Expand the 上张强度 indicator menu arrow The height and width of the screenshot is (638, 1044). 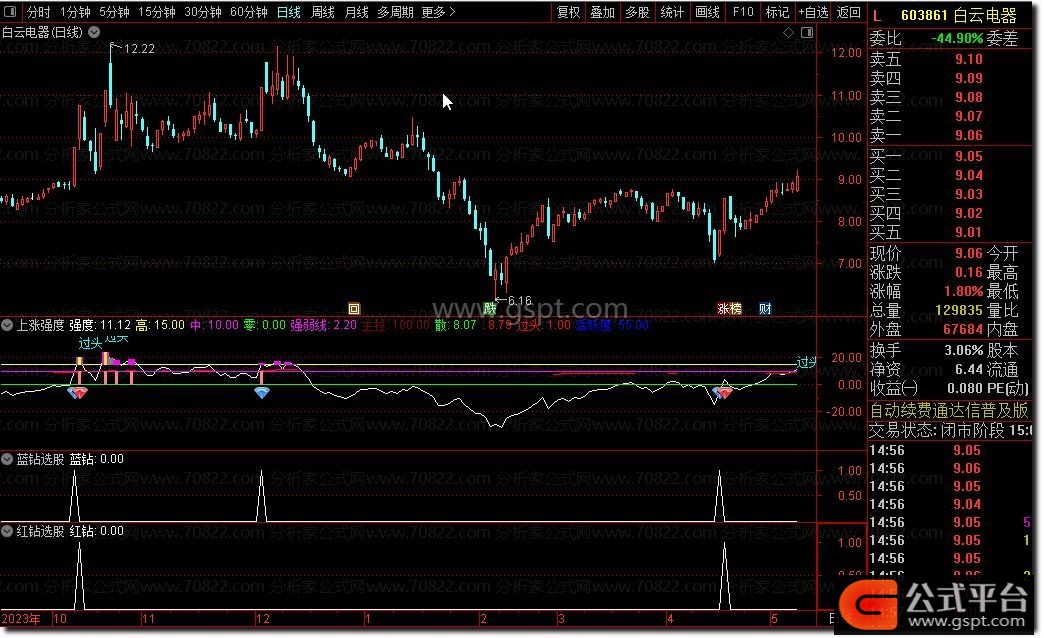click(7, 325)
